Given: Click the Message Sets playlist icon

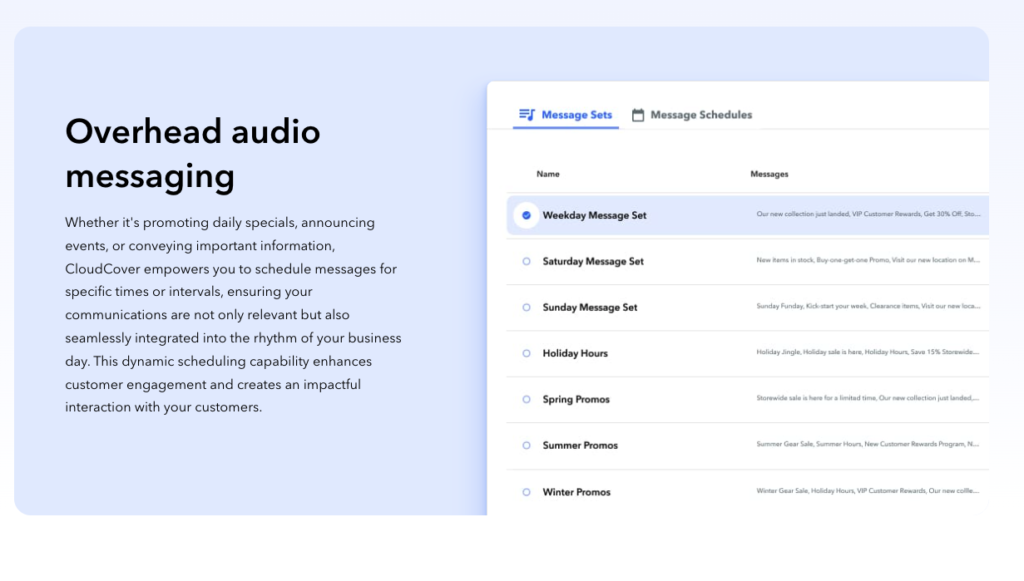Looking at the screenshot, I should pos(527,115).
